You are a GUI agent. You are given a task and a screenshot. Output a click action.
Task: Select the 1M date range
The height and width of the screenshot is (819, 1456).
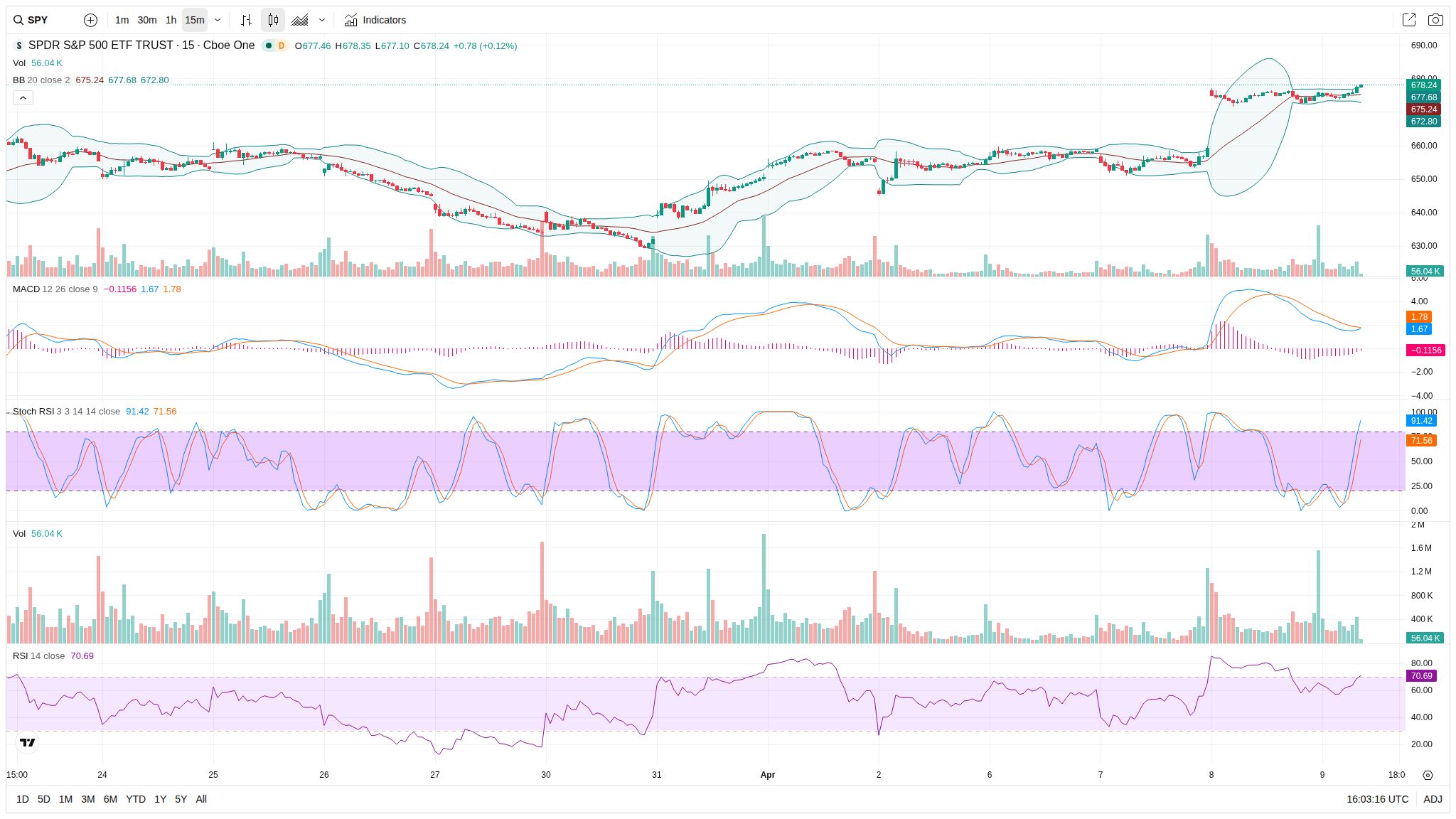click(x=65, y=799)
